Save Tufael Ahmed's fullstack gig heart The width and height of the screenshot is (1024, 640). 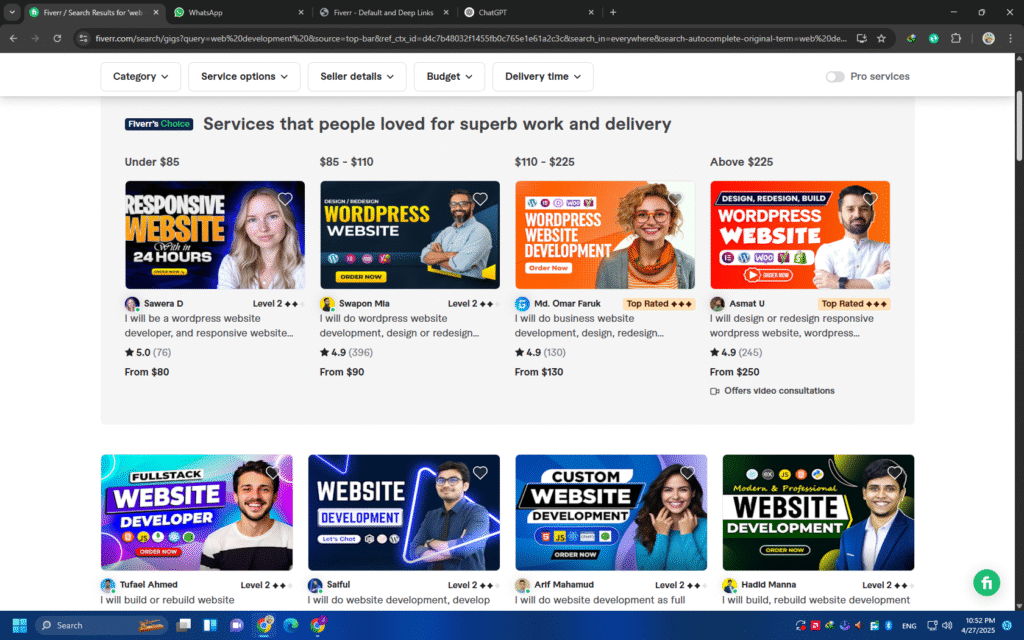(x=273, y=472)
